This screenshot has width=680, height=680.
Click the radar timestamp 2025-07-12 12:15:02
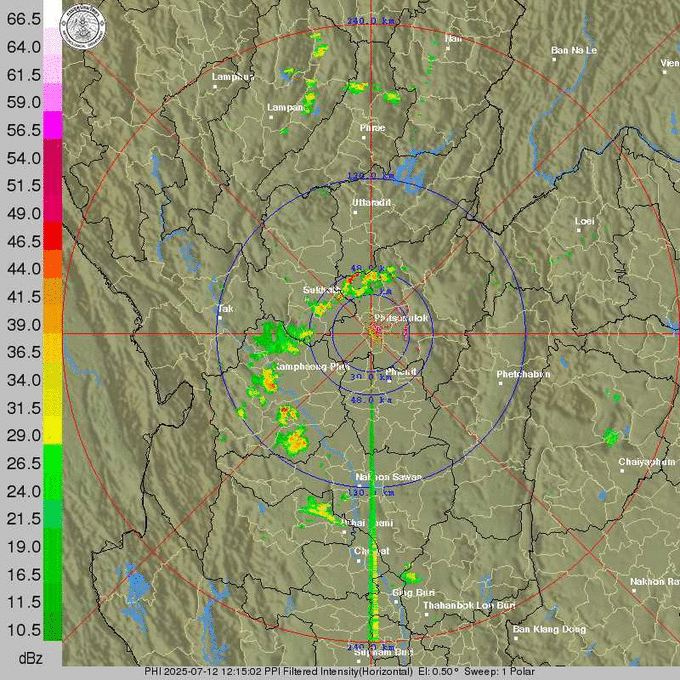[x=212, y=671]
